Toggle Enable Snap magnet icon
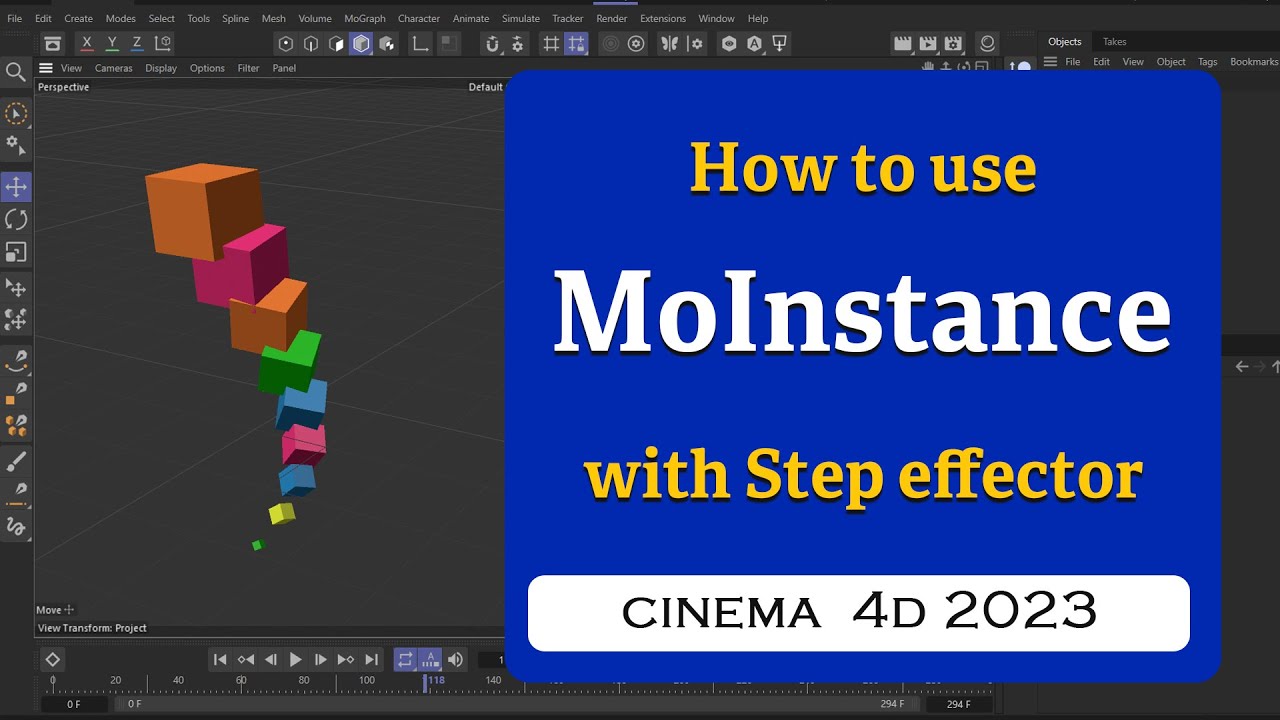The width and height of the screenshot is (1280, 720). point(492,43)
